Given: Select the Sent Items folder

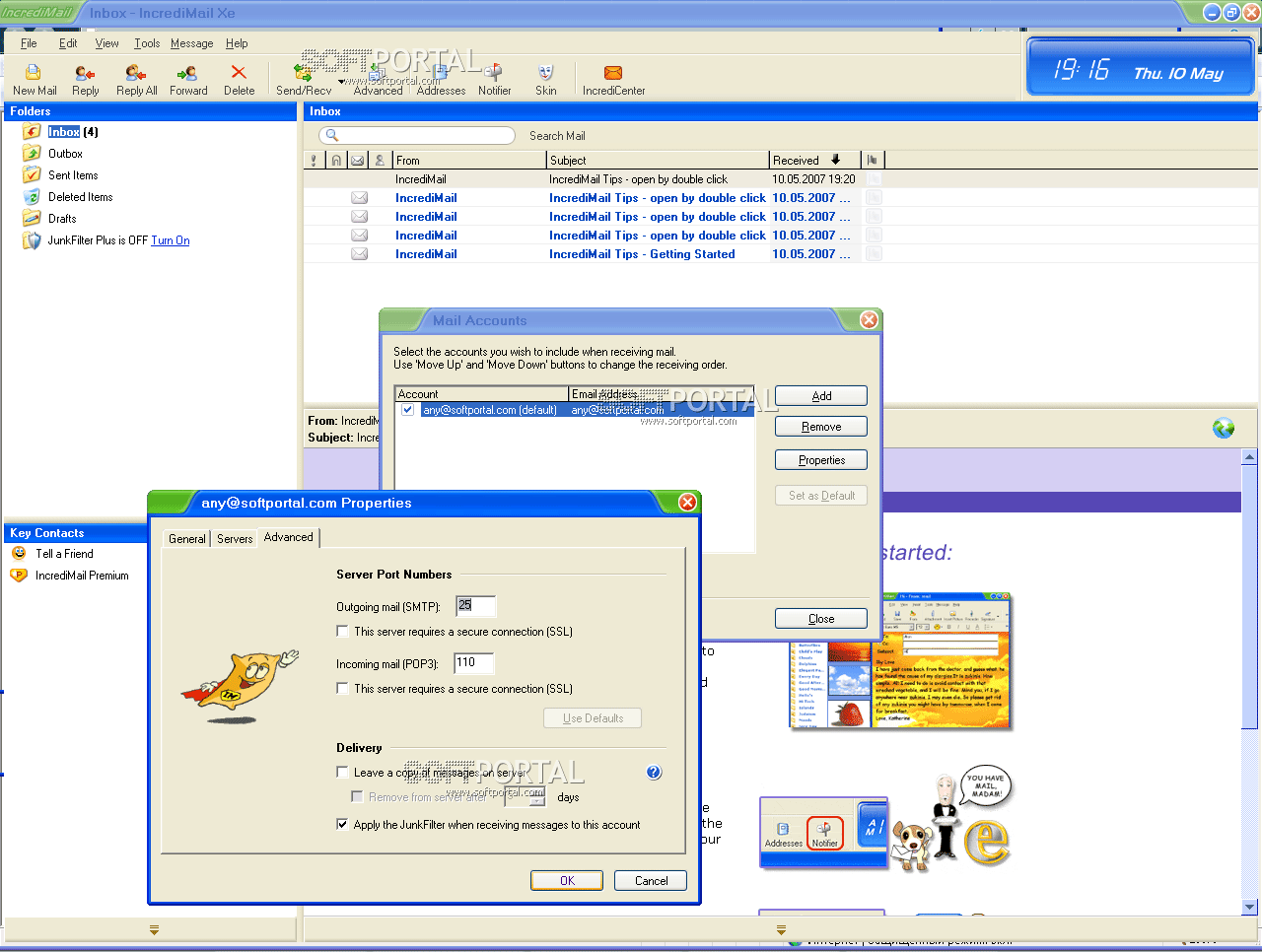Looking at the screenshot, I should click(x=73, y=175).
